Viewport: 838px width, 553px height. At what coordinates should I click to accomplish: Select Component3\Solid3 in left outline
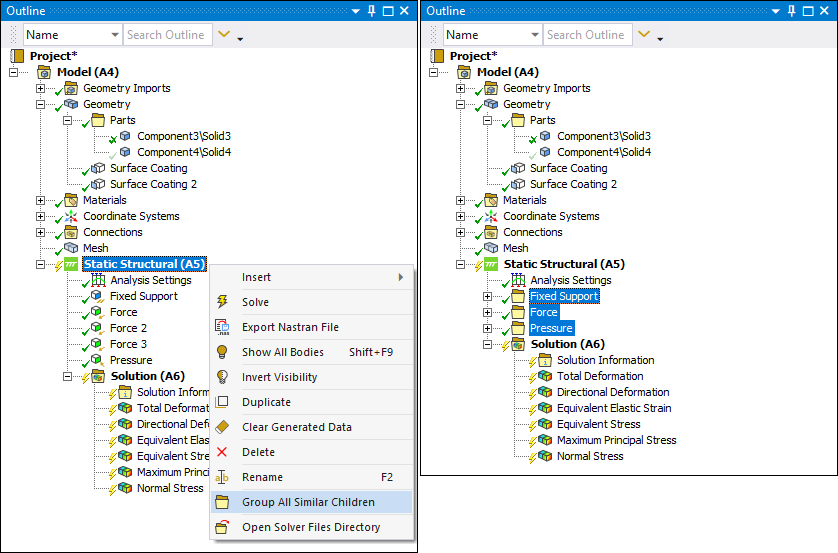click(x=184, y=136)
